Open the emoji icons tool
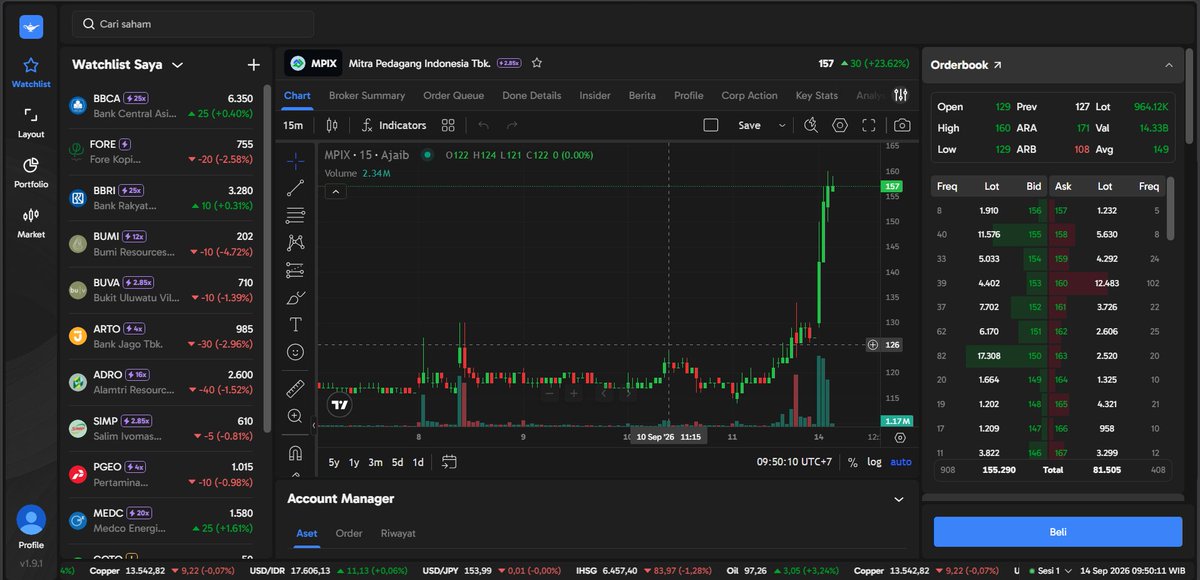 click(x=295, y=352)
